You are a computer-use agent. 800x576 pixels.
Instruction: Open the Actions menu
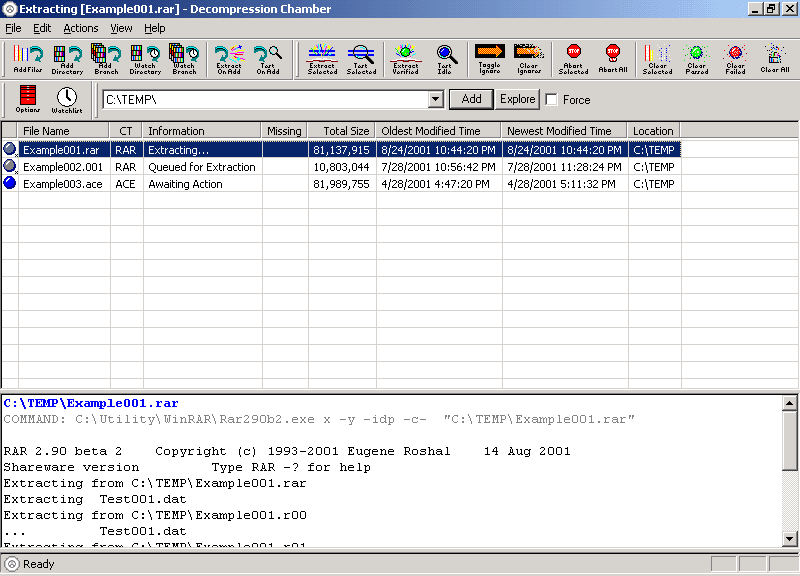81,29
